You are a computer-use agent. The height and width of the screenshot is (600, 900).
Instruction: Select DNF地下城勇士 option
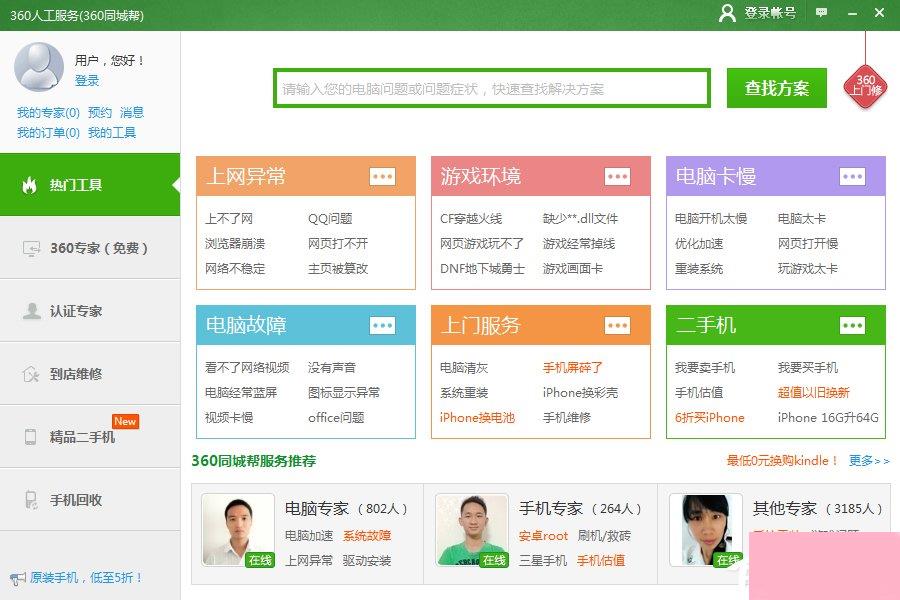click(482, 268)
